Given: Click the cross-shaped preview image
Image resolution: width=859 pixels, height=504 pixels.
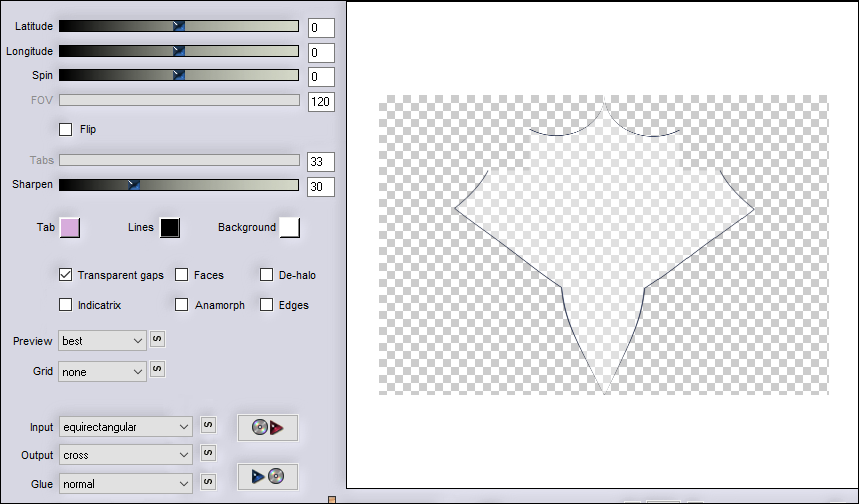Looking at the screenshot, I should 604,245.
